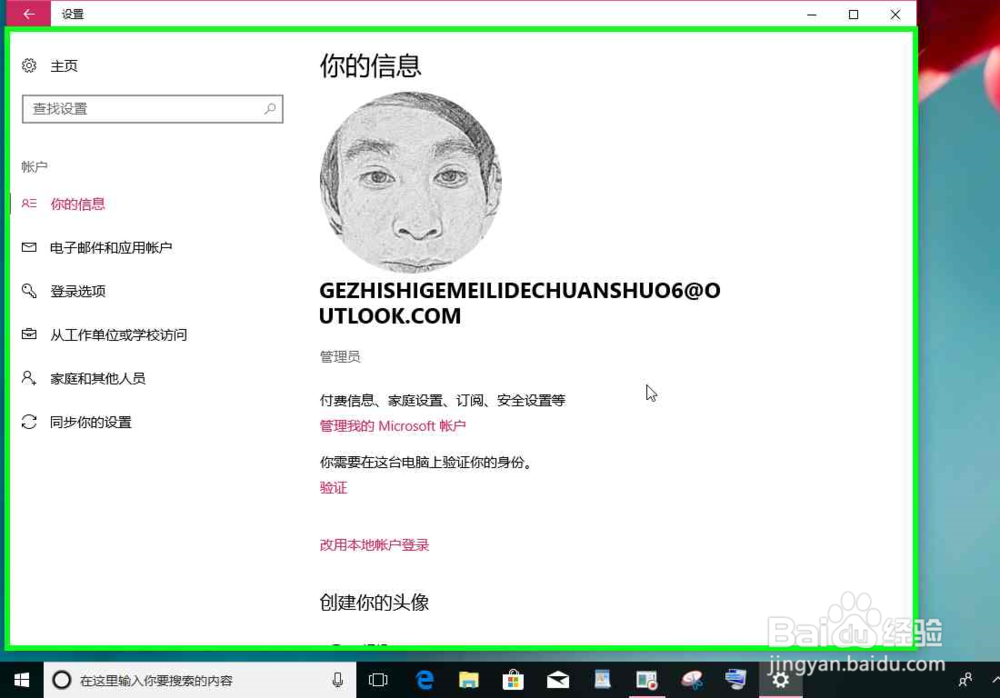Open Task View from the taskbar
The width and height of the screenshot is (1000, 698).
(378, 680)
